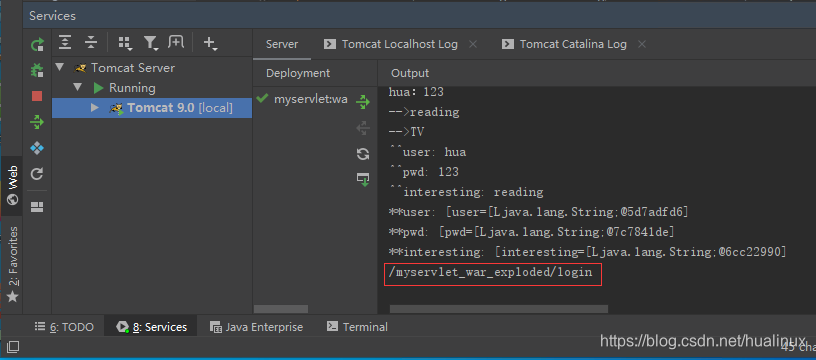Rerun the Tomcat server with the green icon
The image size is (816, 360).
coord(37,45)
